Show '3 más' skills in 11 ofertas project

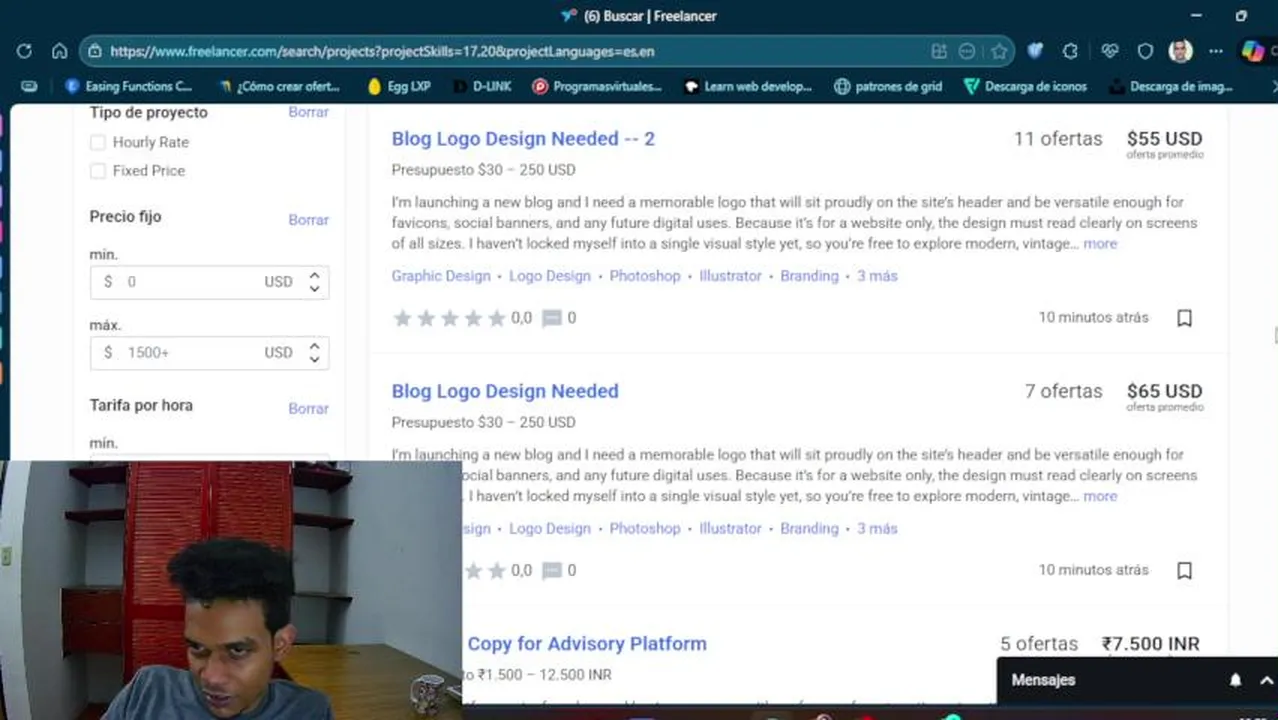click(877, 276)
